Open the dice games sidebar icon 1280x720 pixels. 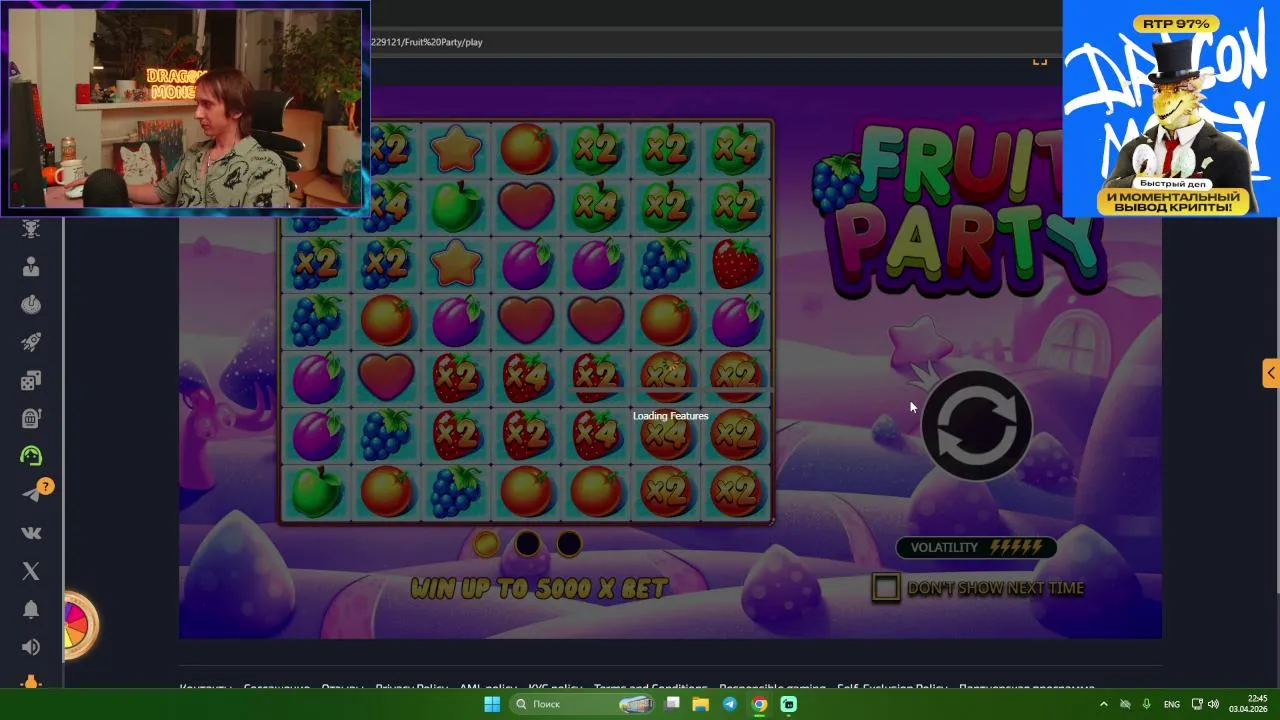coord(31,381)
